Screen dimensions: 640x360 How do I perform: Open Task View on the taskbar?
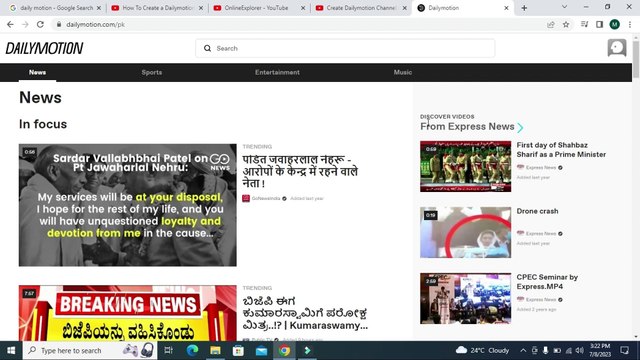click(x=168, y=351)
